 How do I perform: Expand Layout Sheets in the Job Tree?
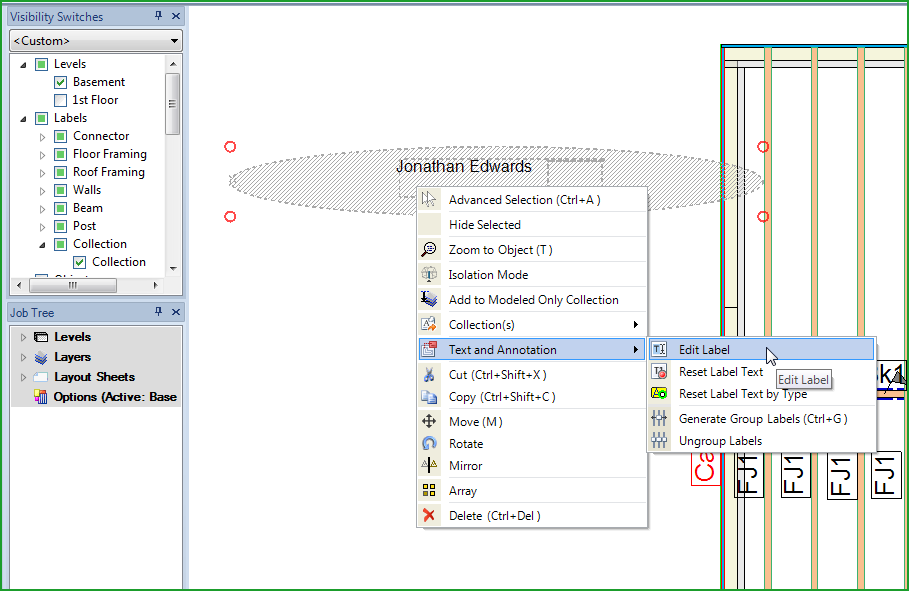click(23, 377)
